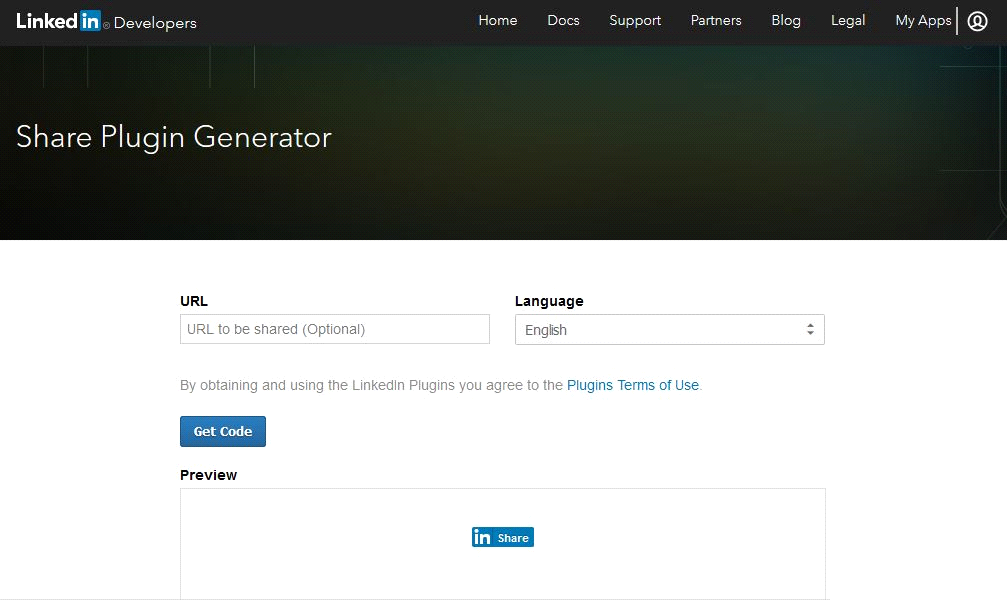Click the Language select up-down arrows
This screenshot has height=611, width=1007.
coord(810,330)
